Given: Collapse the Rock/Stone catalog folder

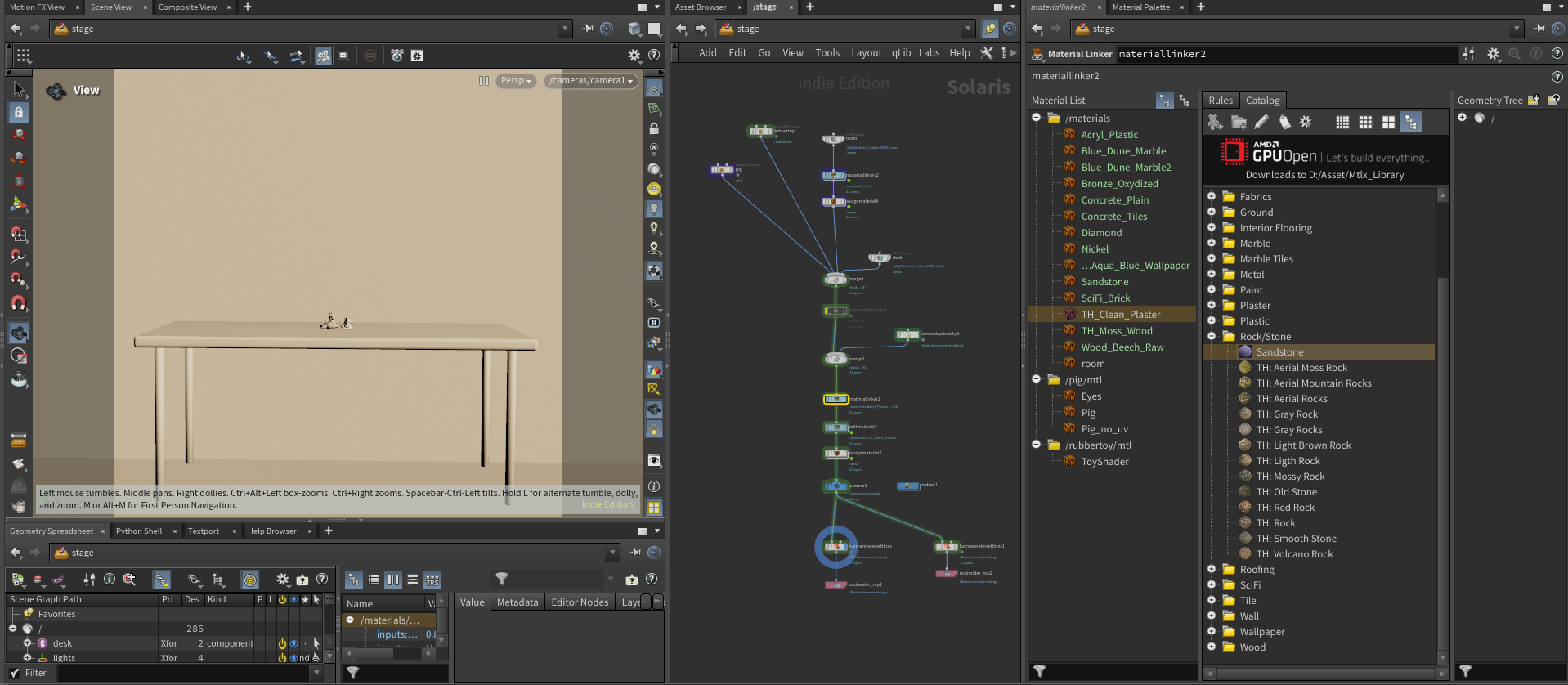Looking at the screenshot, I should [1212, 336].
